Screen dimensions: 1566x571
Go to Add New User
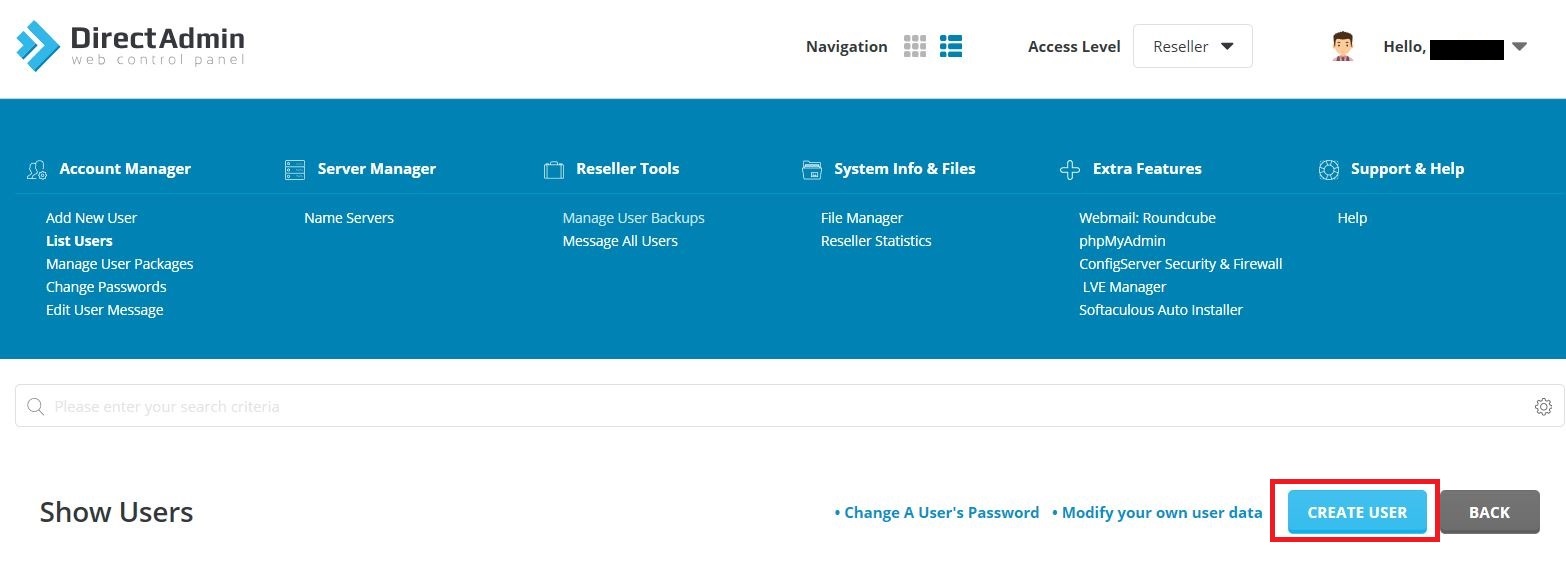(91, 218)
